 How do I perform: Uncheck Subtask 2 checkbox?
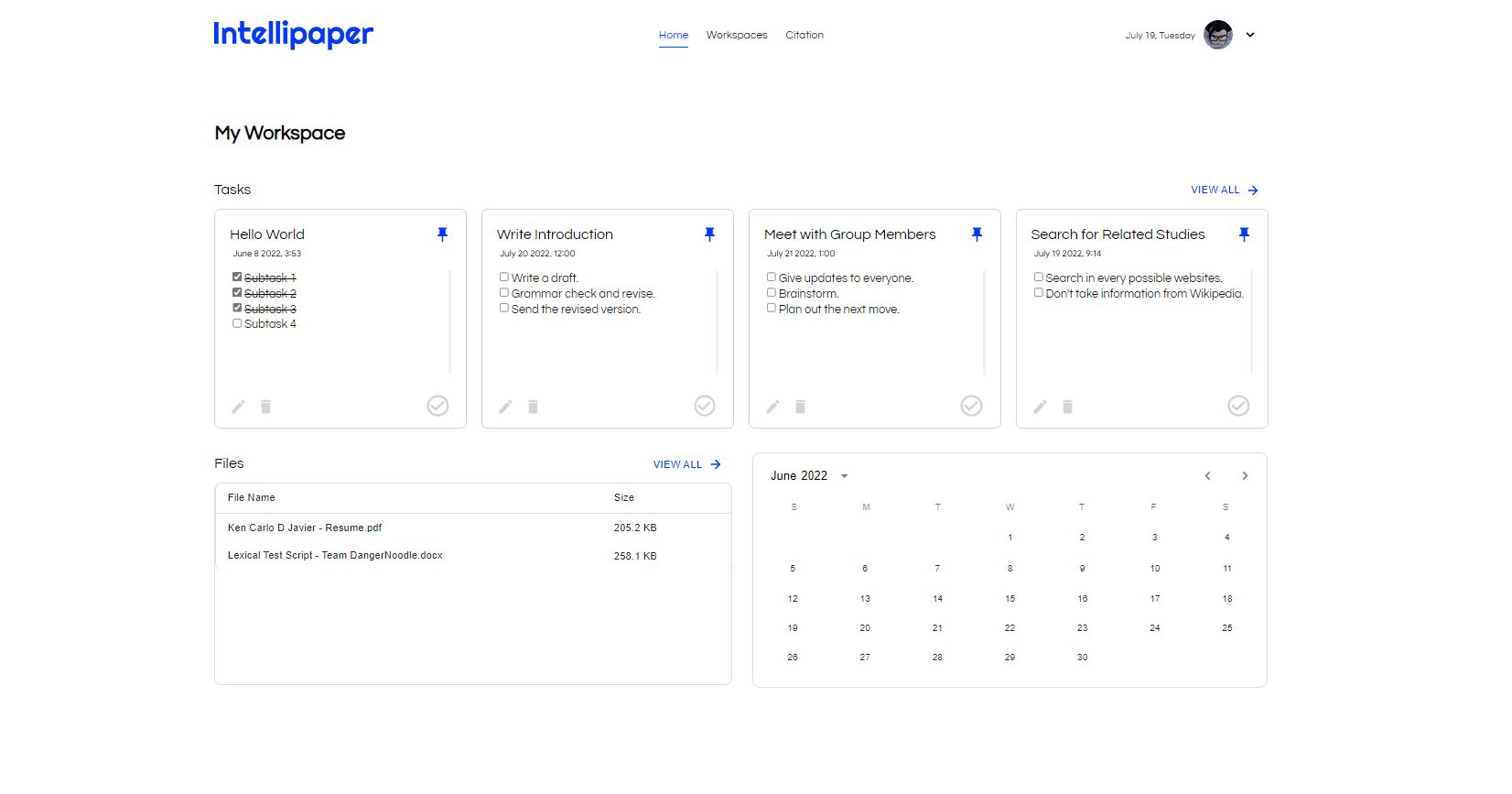[x=237, y=292]
